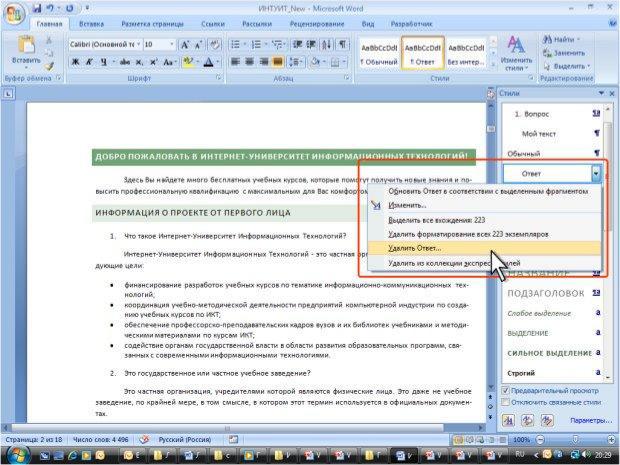This screenshot has height=465, width=620.
Task: Select Подзаголовок style in pane
Action: 553,293
